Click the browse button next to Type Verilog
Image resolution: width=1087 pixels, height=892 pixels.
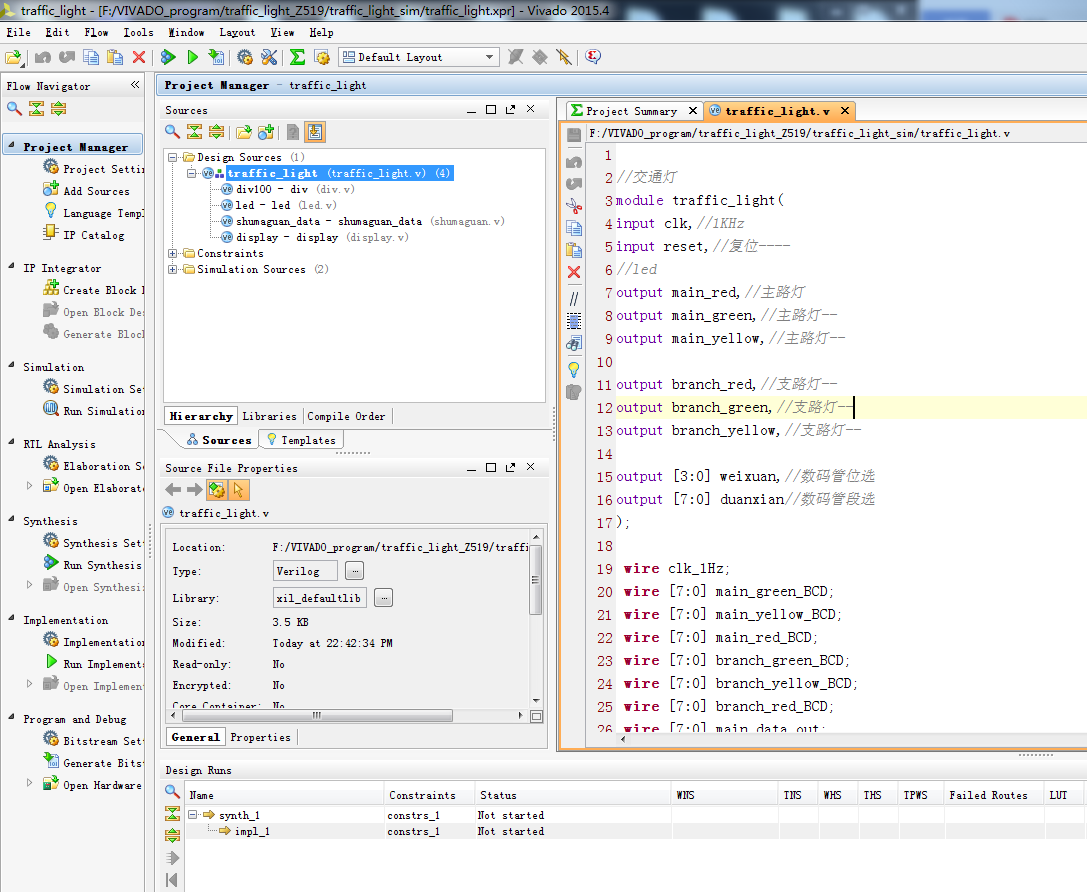click(x=354, y=571)
